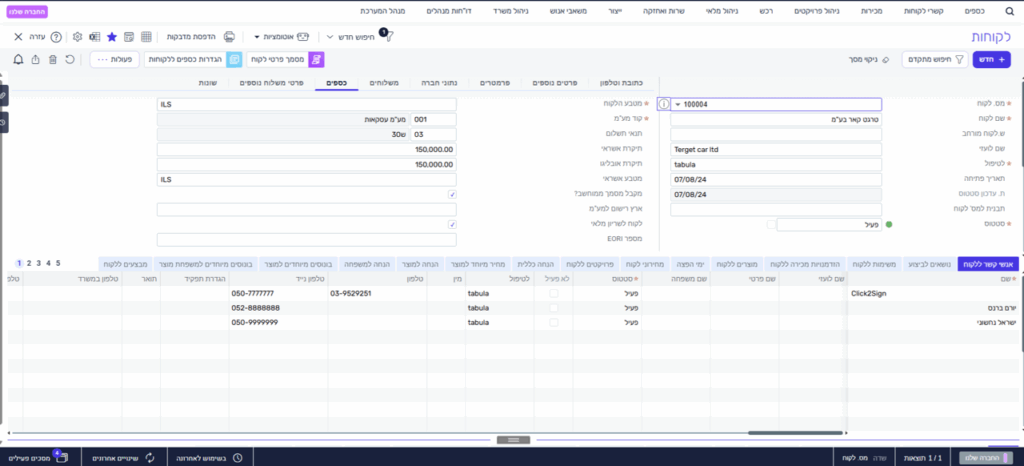Open מכירות top menu
The height and width of the screenshot is (466, 1024).
(872, 11)
